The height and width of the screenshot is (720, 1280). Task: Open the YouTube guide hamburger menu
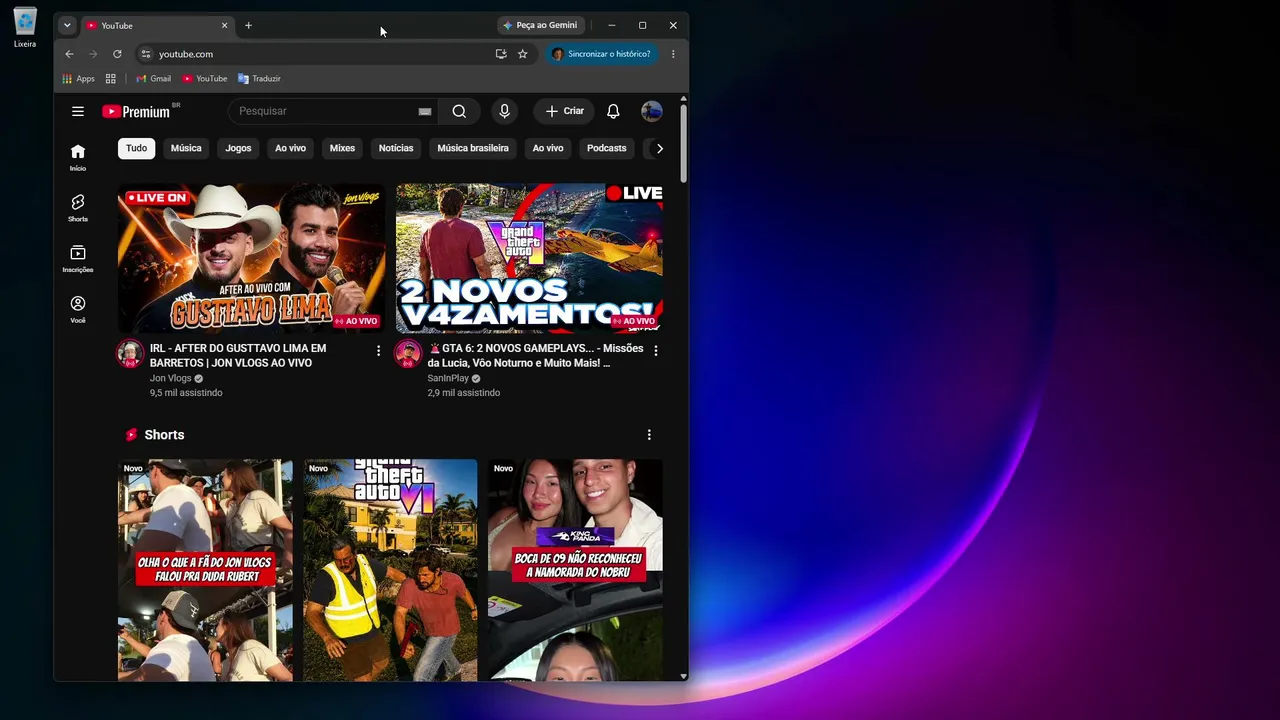78,111
